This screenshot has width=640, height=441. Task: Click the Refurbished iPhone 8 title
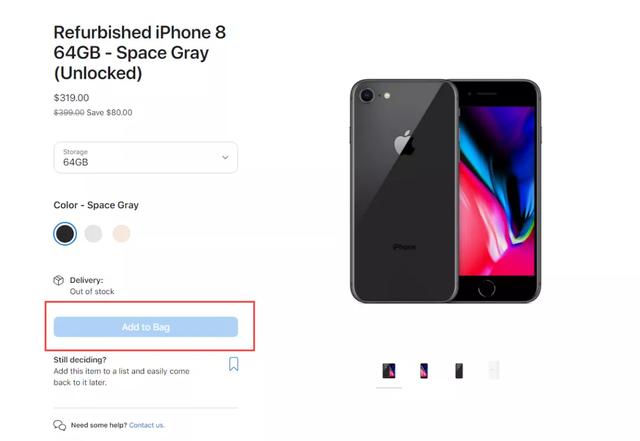(140, 53)
